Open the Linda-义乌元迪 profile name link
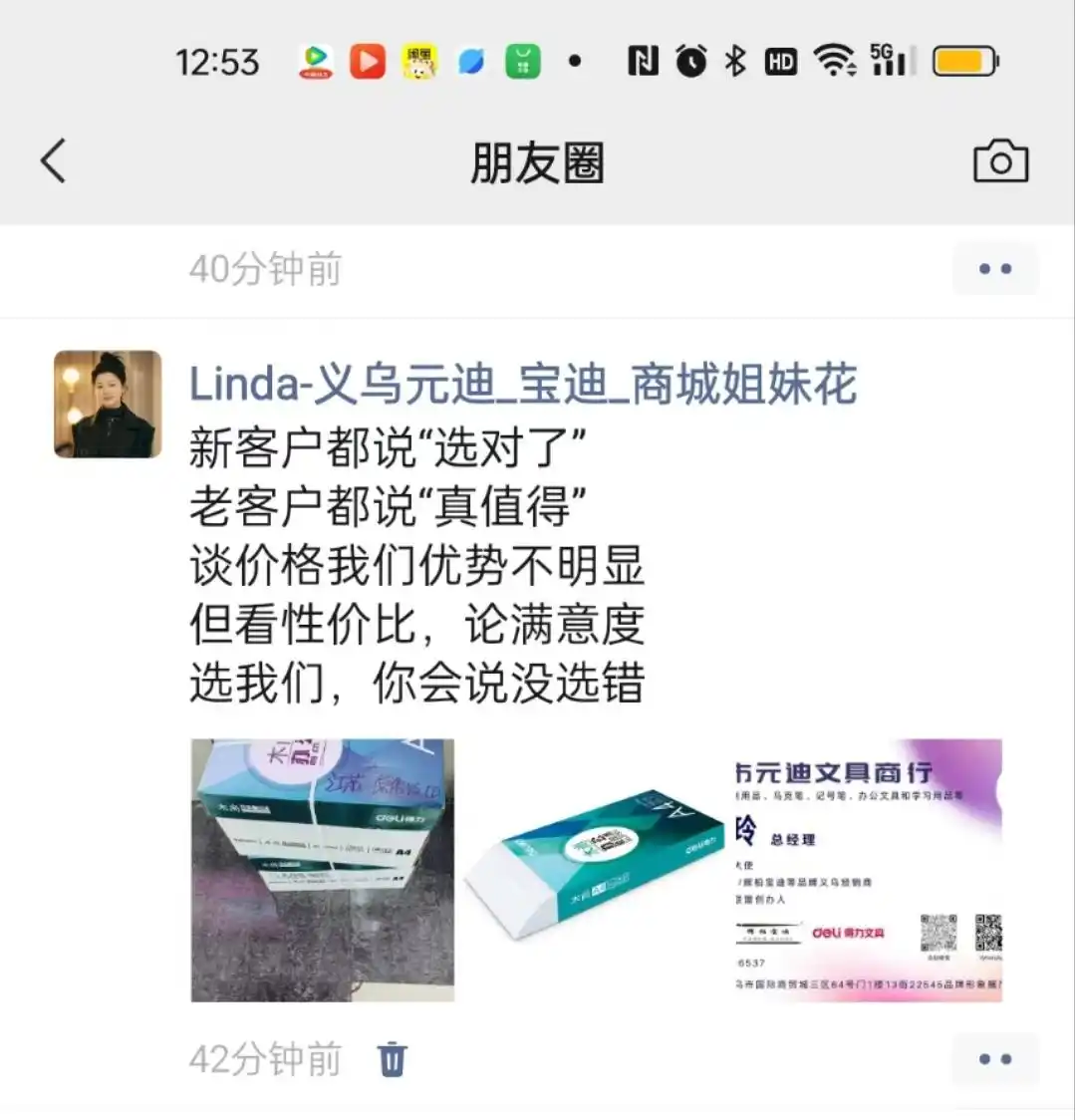Image resolution: width=1075 pixels, height=1120 pixels. click(x=523, y=385)
